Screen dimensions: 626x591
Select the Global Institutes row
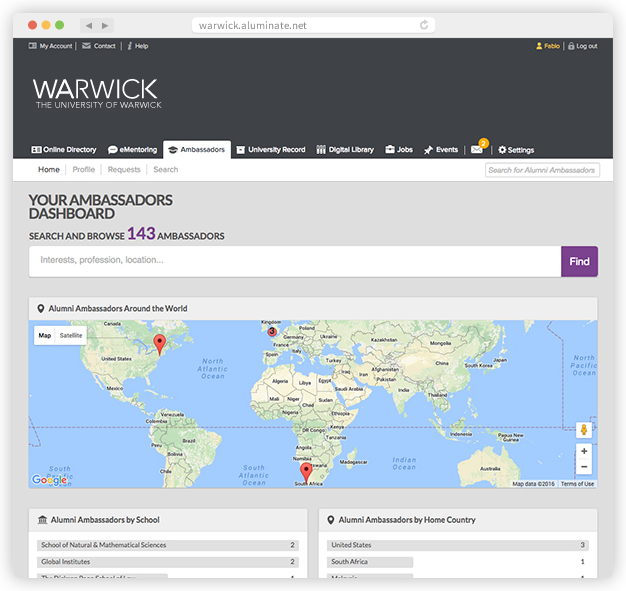(168, 562)
